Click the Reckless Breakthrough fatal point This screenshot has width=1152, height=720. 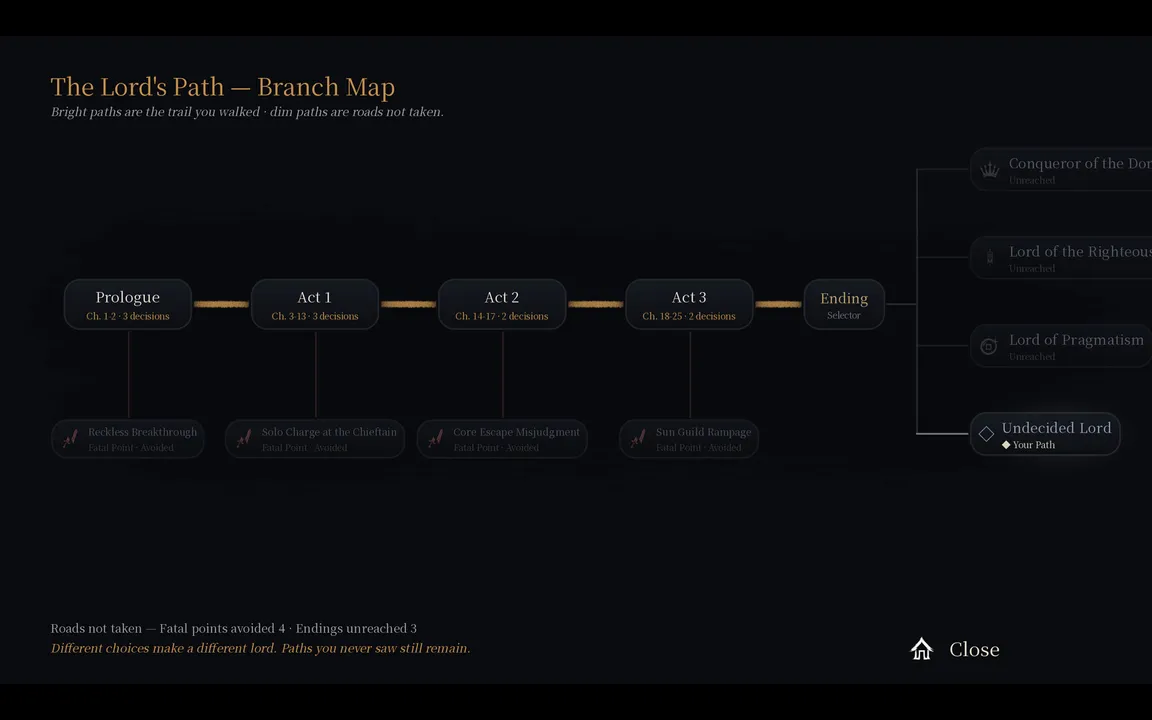[128, 439]
